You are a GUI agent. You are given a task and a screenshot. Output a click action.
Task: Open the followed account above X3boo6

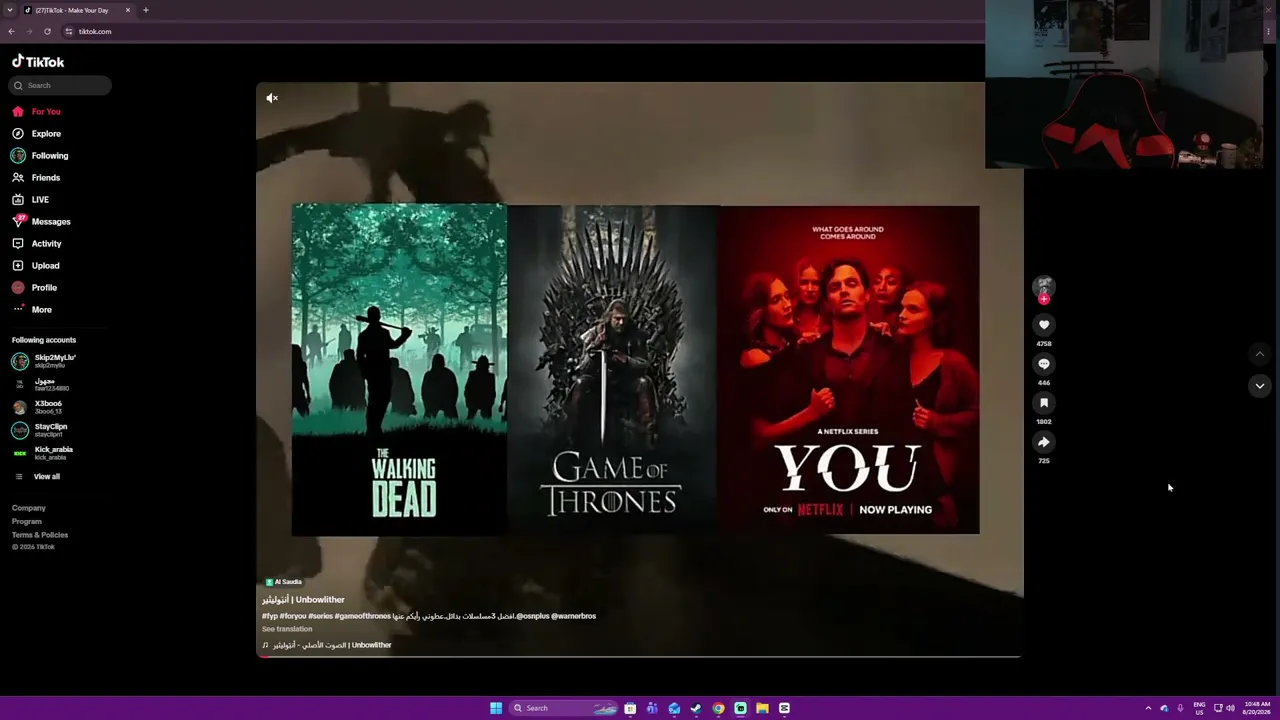(x=41, y=384)
